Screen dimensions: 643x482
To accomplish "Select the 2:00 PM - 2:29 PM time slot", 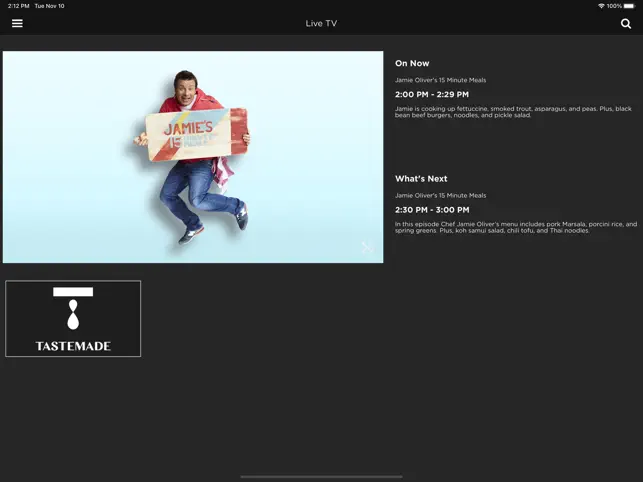I will [432, 94].
